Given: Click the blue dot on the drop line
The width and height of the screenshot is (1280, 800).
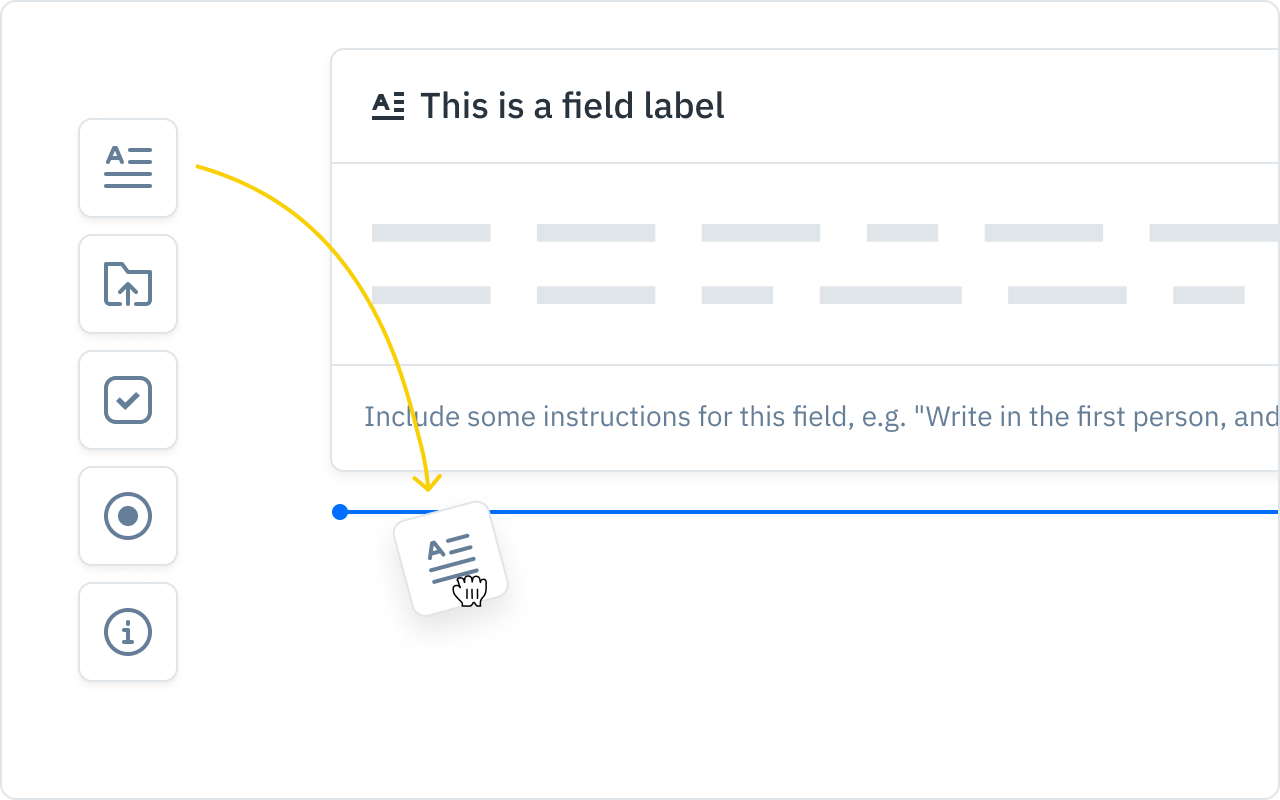Looking at the screenshot, I should coord(340,512).
